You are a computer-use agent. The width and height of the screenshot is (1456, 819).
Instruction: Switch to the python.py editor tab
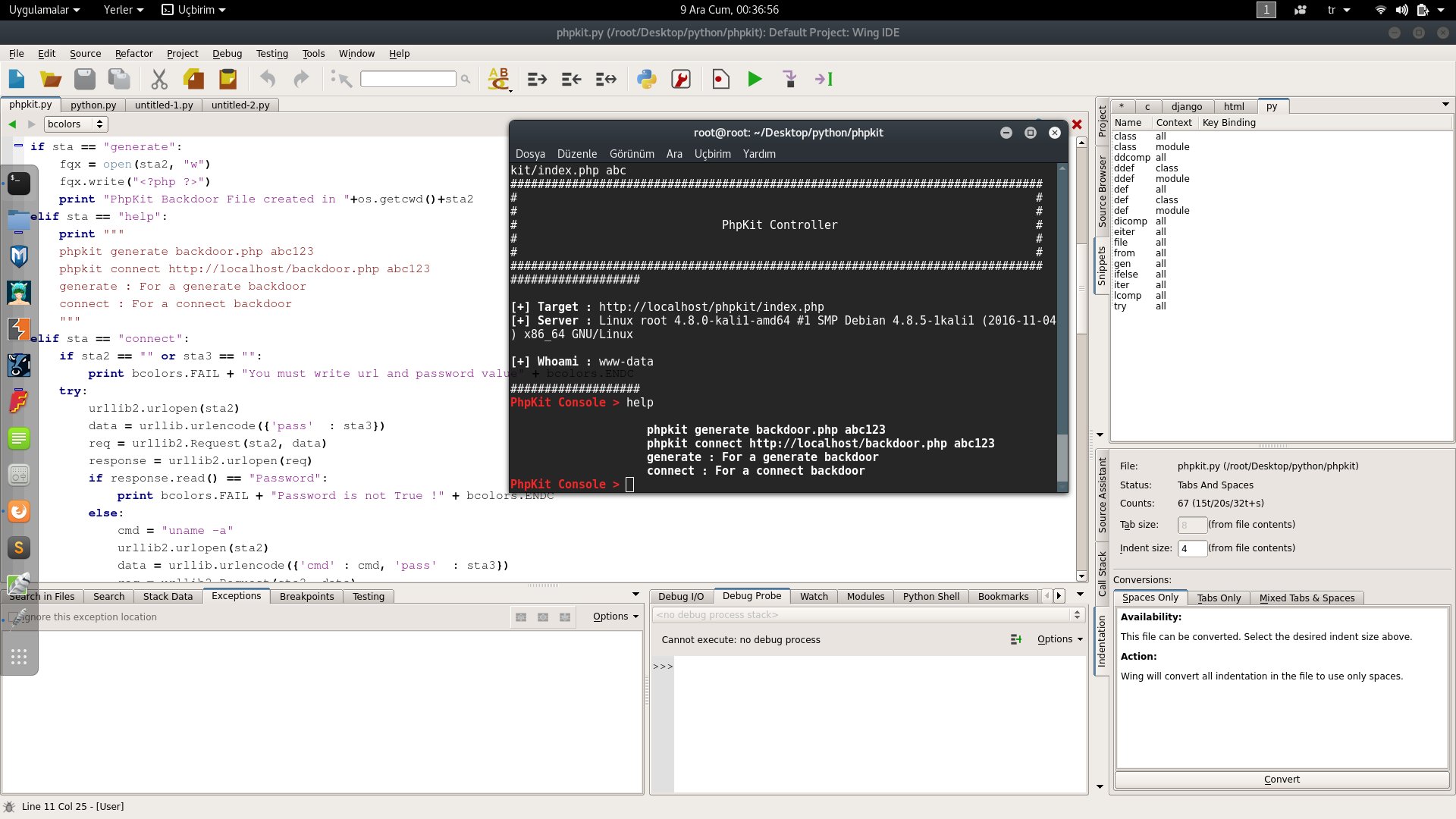click(93, 105)
